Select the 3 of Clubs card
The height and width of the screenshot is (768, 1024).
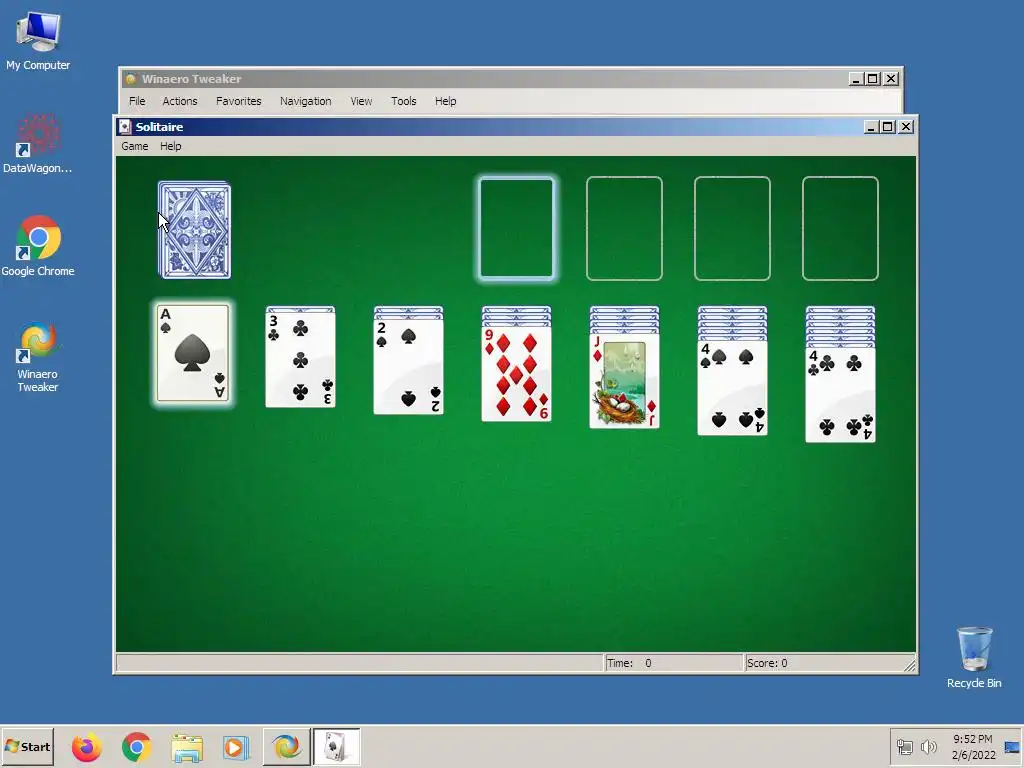300,359
